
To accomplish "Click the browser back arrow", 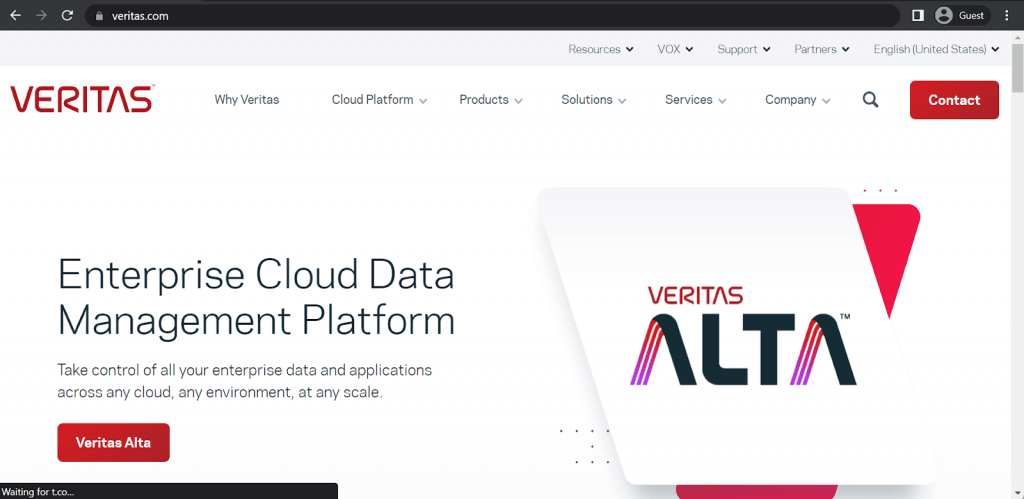I will [x=16, y=16].
